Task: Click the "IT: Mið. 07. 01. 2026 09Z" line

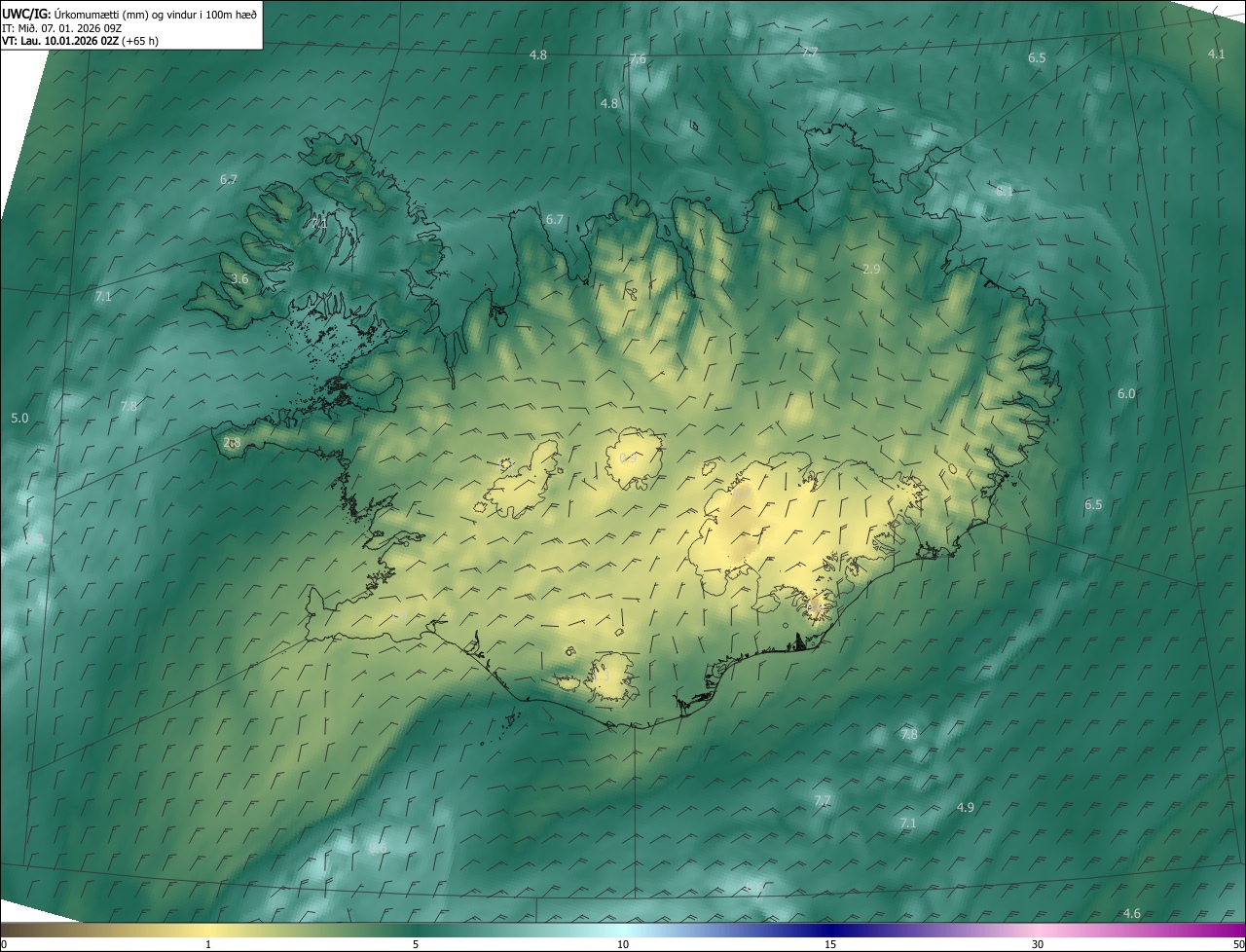Action: [x=61, y=27]
